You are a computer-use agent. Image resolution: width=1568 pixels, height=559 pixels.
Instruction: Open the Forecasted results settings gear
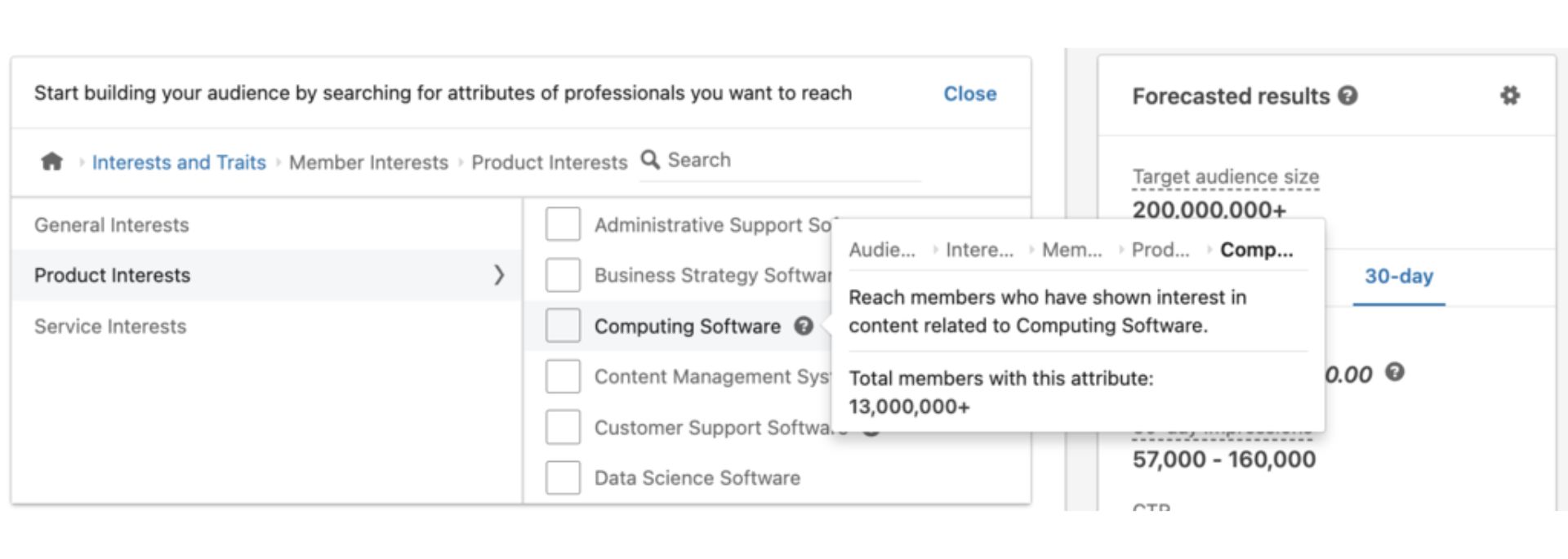1509,95
